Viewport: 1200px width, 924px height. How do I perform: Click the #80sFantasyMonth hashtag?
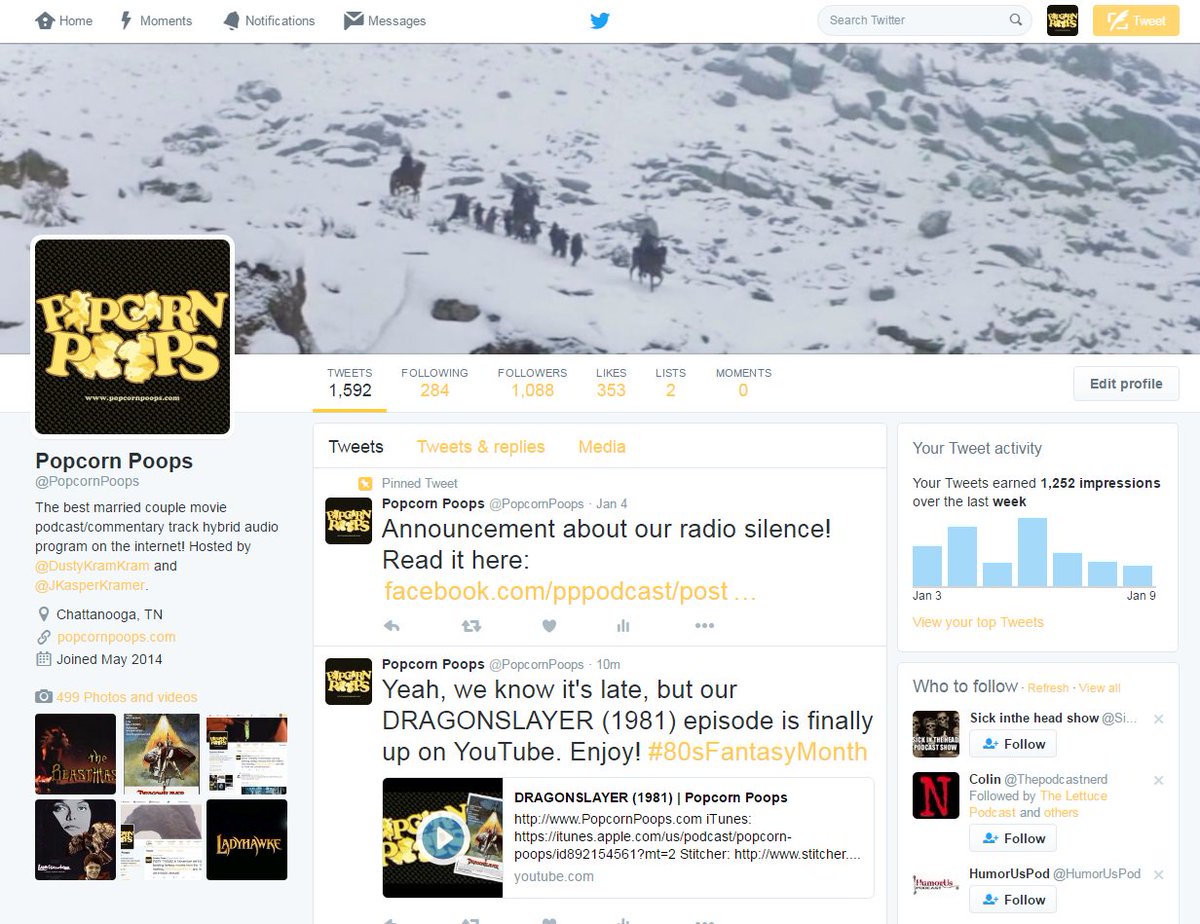pos(757,751)
